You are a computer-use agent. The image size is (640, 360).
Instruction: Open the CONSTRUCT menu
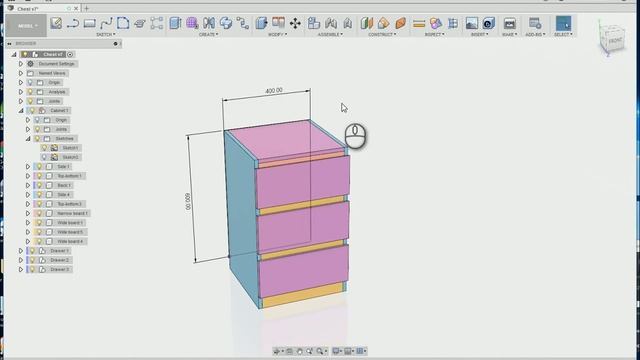[x=382, y=35]
